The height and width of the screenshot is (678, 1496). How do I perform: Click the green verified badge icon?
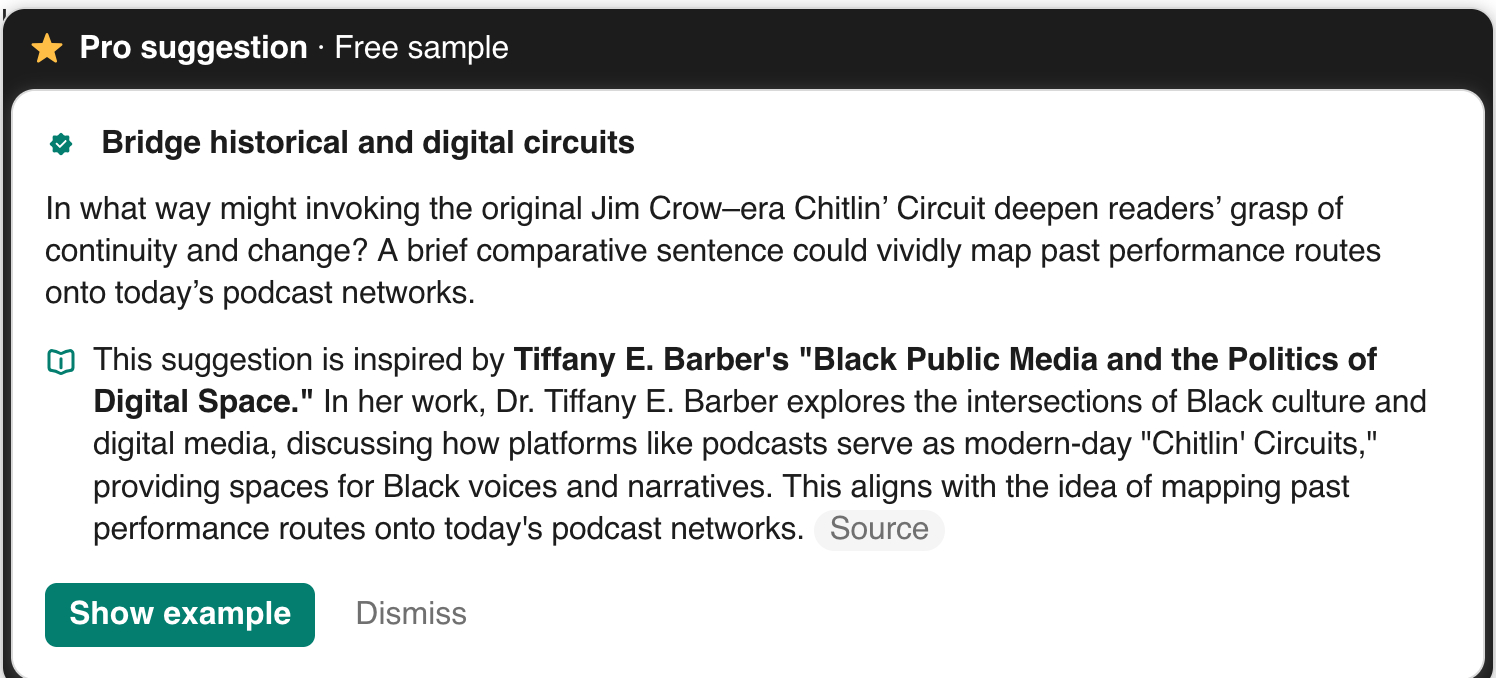click(x=61, y=145)
